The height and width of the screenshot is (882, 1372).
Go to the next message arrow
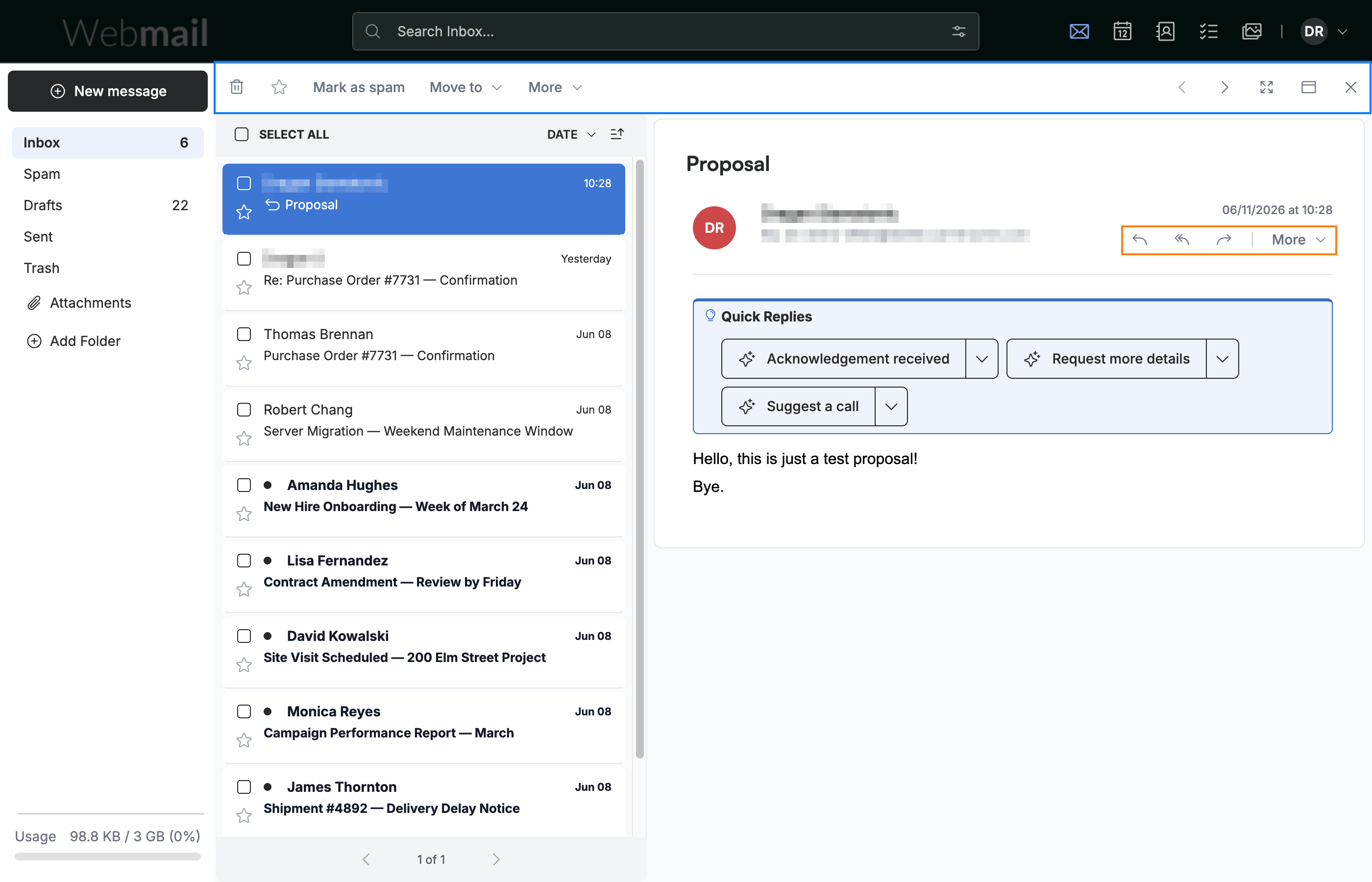tap(1224, 87)
